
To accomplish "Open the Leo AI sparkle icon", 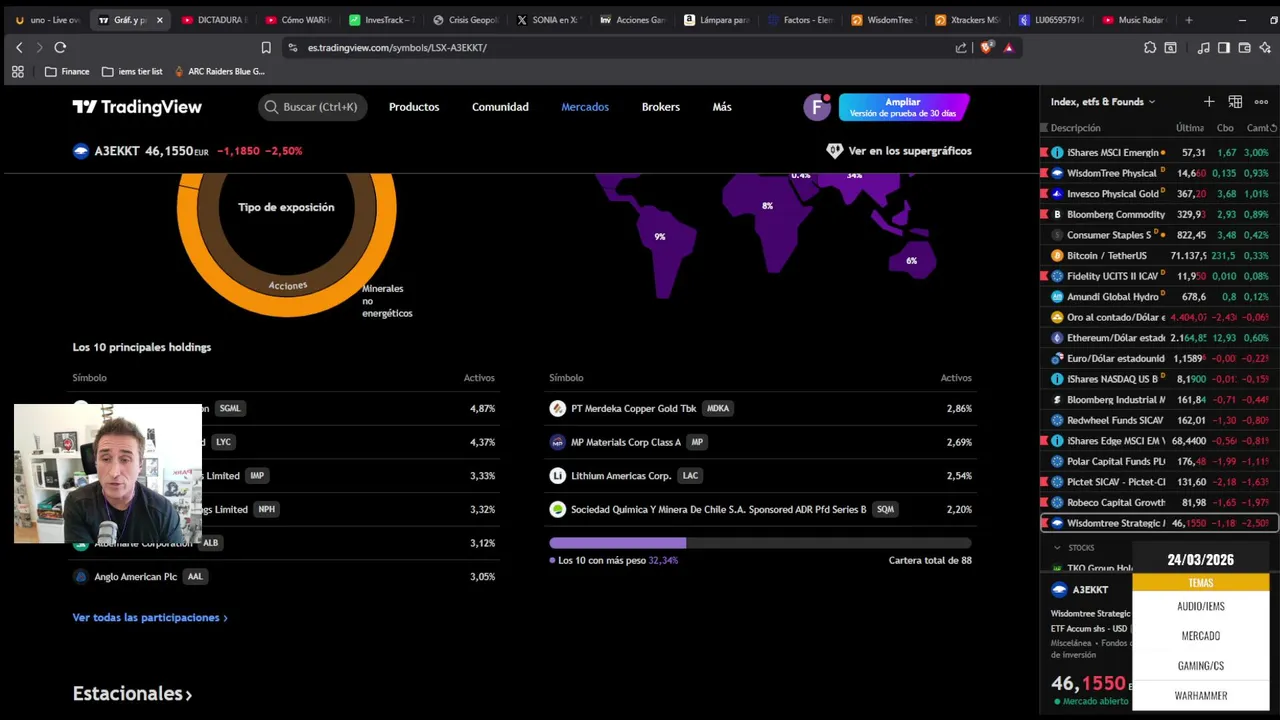I will (x=1265, y=47).
